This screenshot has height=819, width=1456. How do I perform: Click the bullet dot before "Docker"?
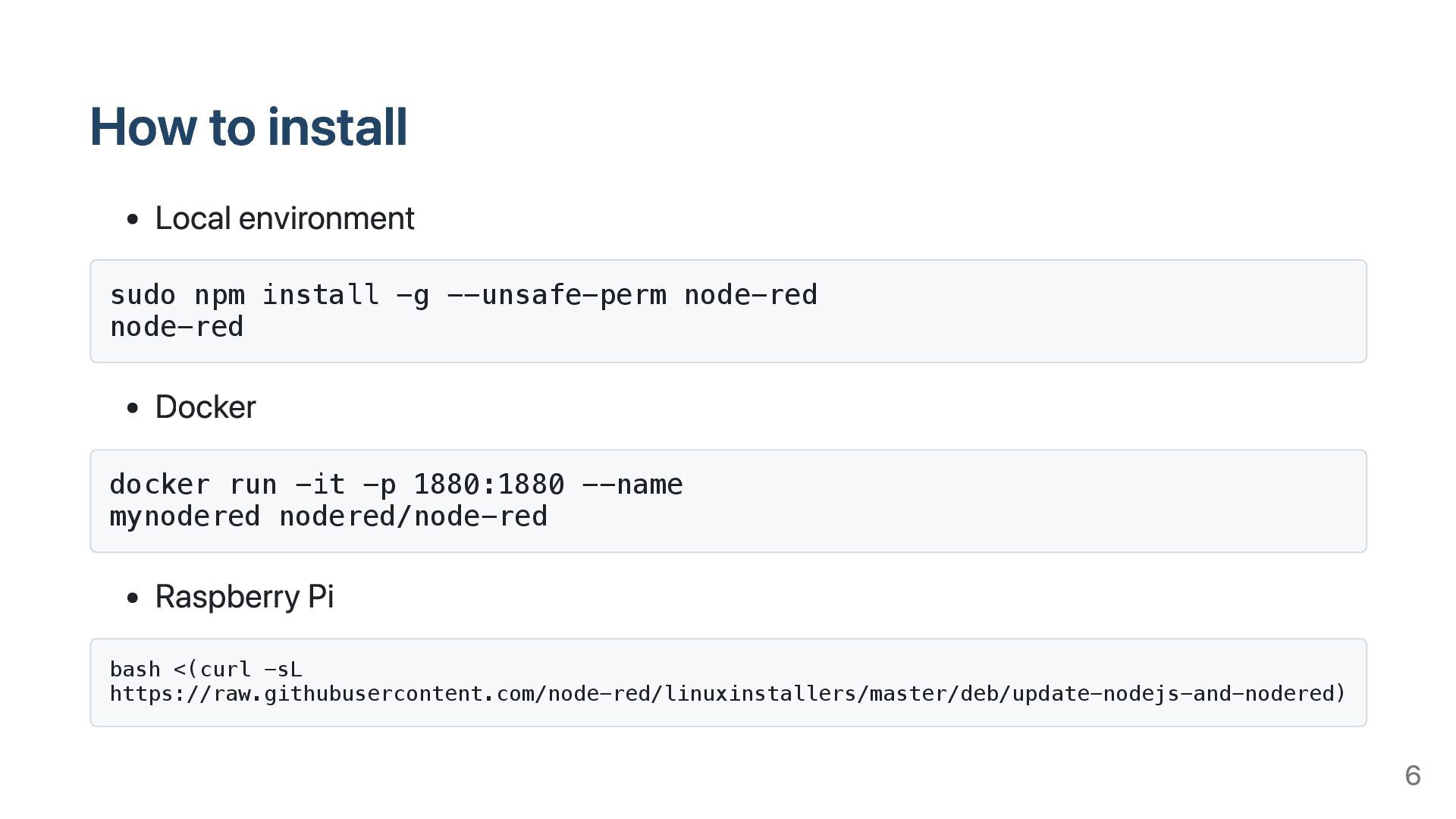pyautogui.click(x=133, y=409)
